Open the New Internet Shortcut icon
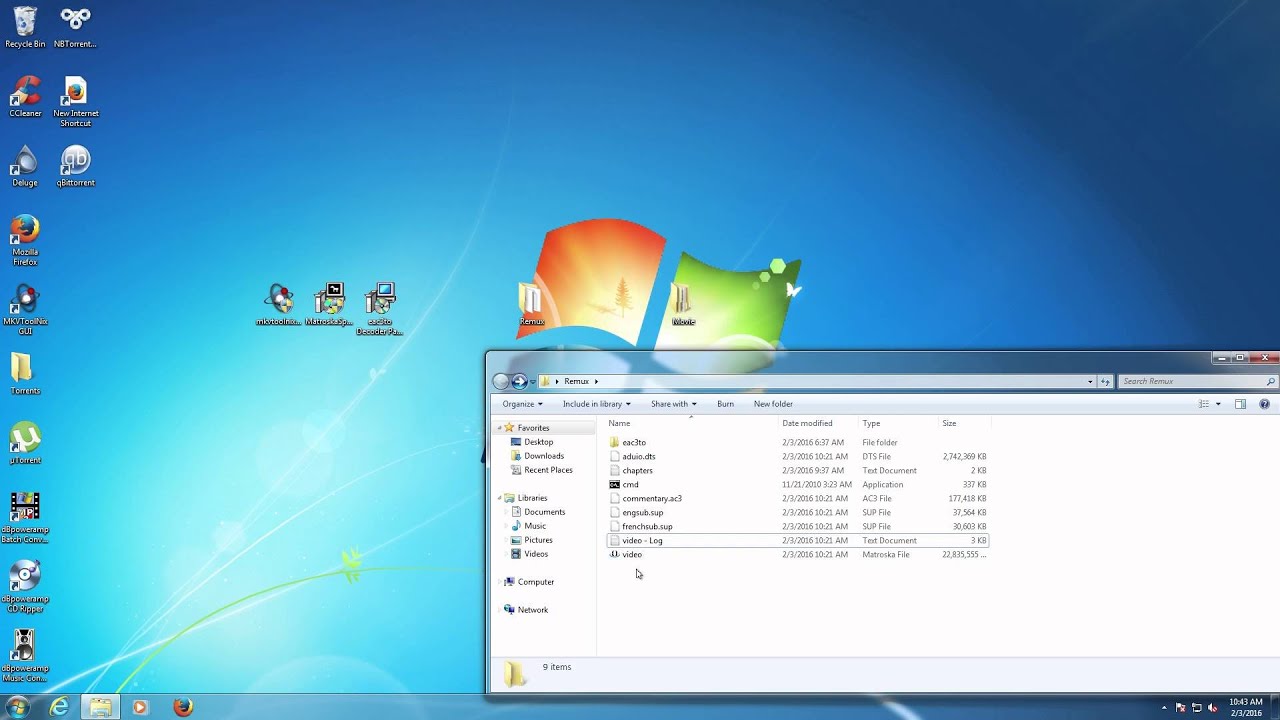Image resolution: width=1280 pixels, height=720 pixels. pos(75,101)
